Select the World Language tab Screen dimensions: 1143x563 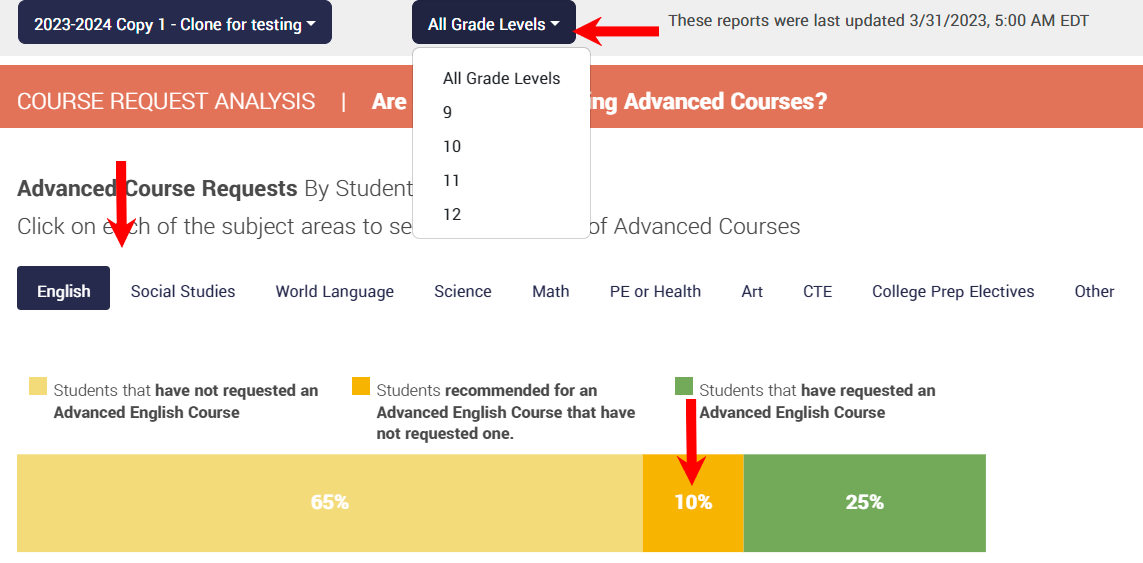pyautogui.click(x=335, y=291)
